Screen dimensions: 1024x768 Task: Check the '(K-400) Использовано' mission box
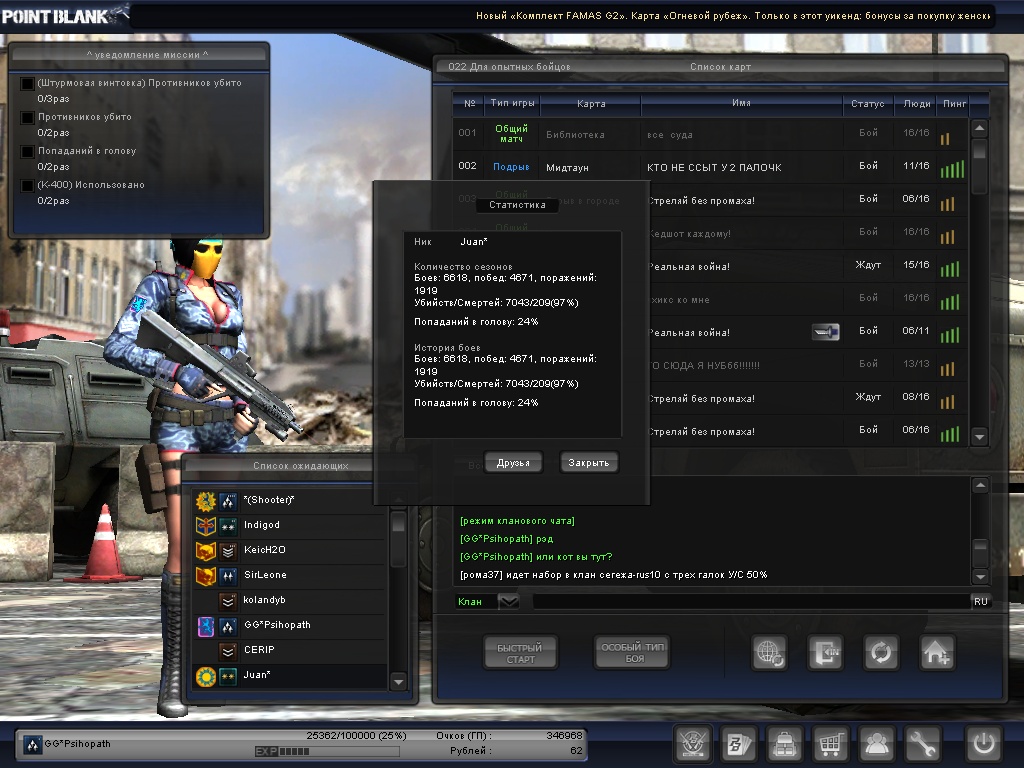[x=27, y=185]
